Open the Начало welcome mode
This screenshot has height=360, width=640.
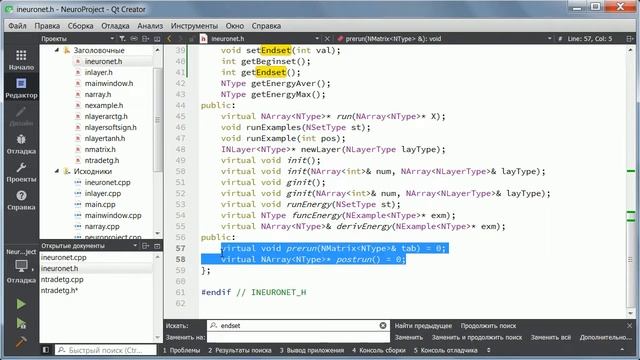click(21, 60)
